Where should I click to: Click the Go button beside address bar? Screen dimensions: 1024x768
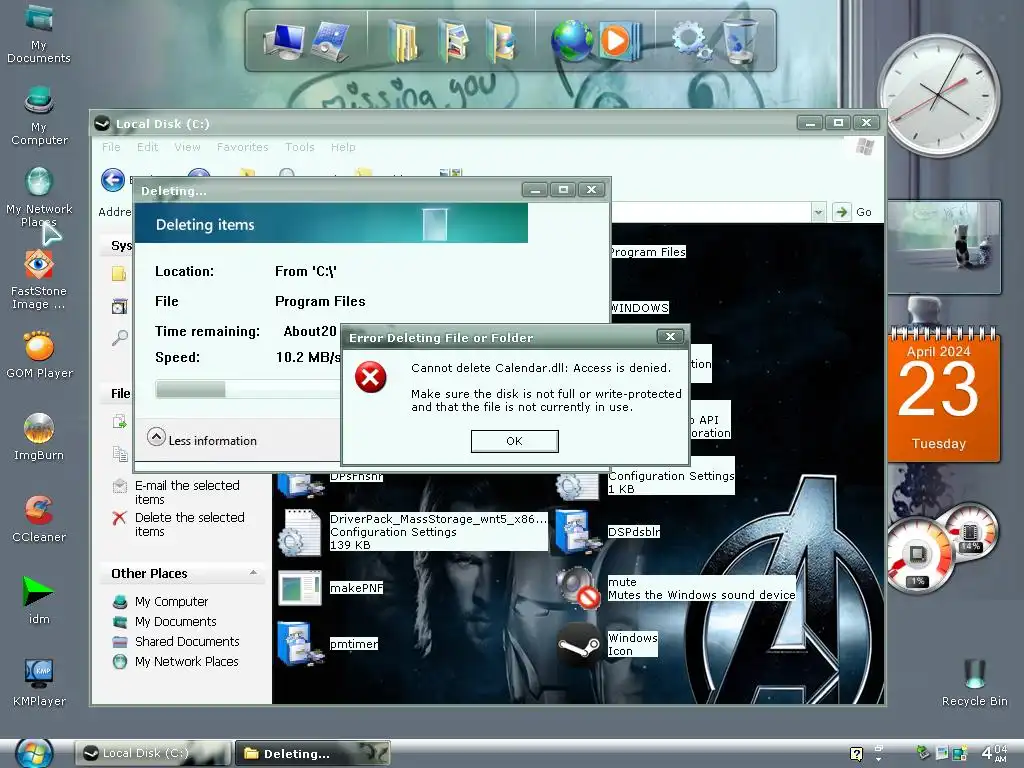click(854, 212)
